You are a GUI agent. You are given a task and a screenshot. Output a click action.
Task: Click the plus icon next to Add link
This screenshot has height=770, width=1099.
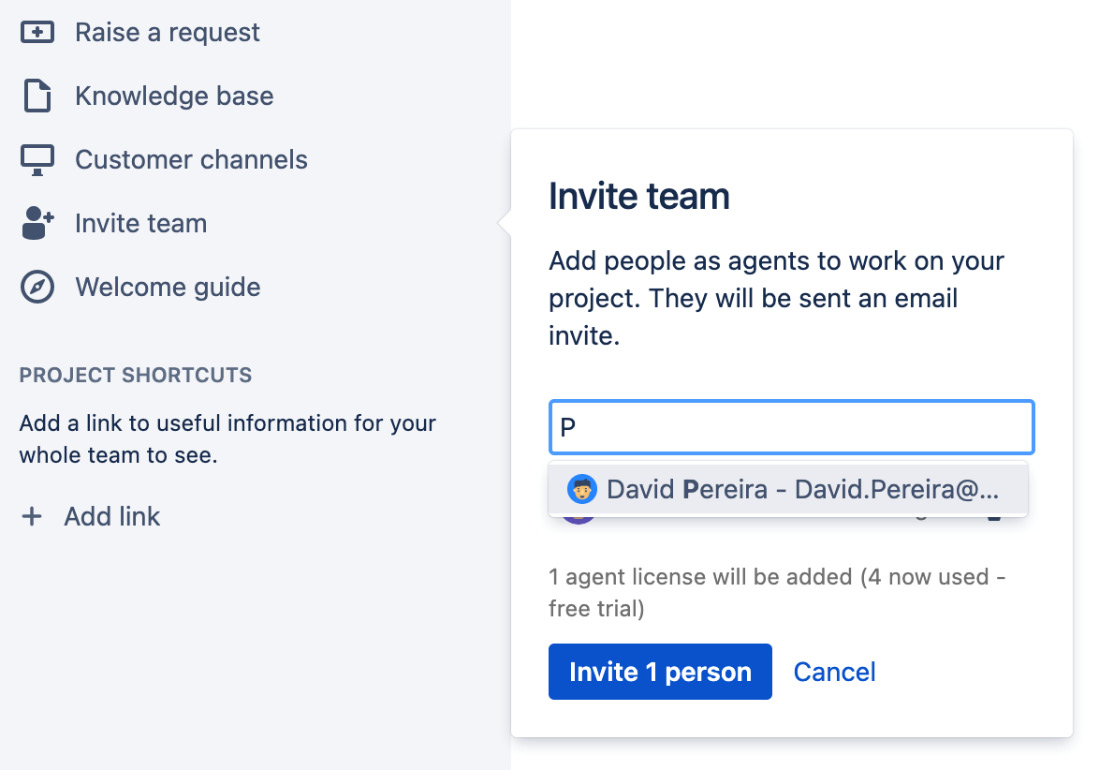click(x=33, y=516)
